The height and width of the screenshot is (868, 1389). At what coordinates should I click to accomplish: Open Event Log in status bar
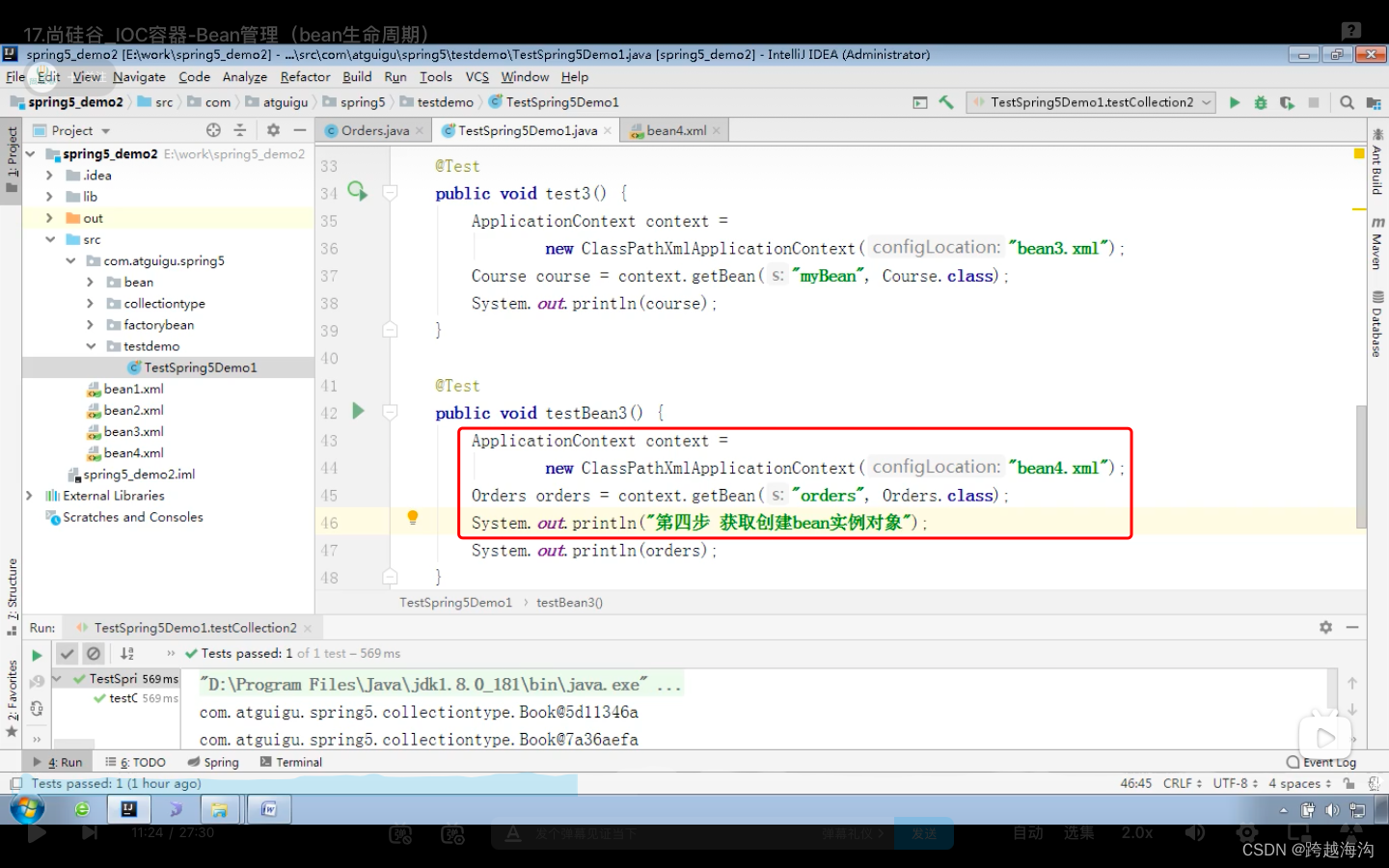[x=1321, y=762]
